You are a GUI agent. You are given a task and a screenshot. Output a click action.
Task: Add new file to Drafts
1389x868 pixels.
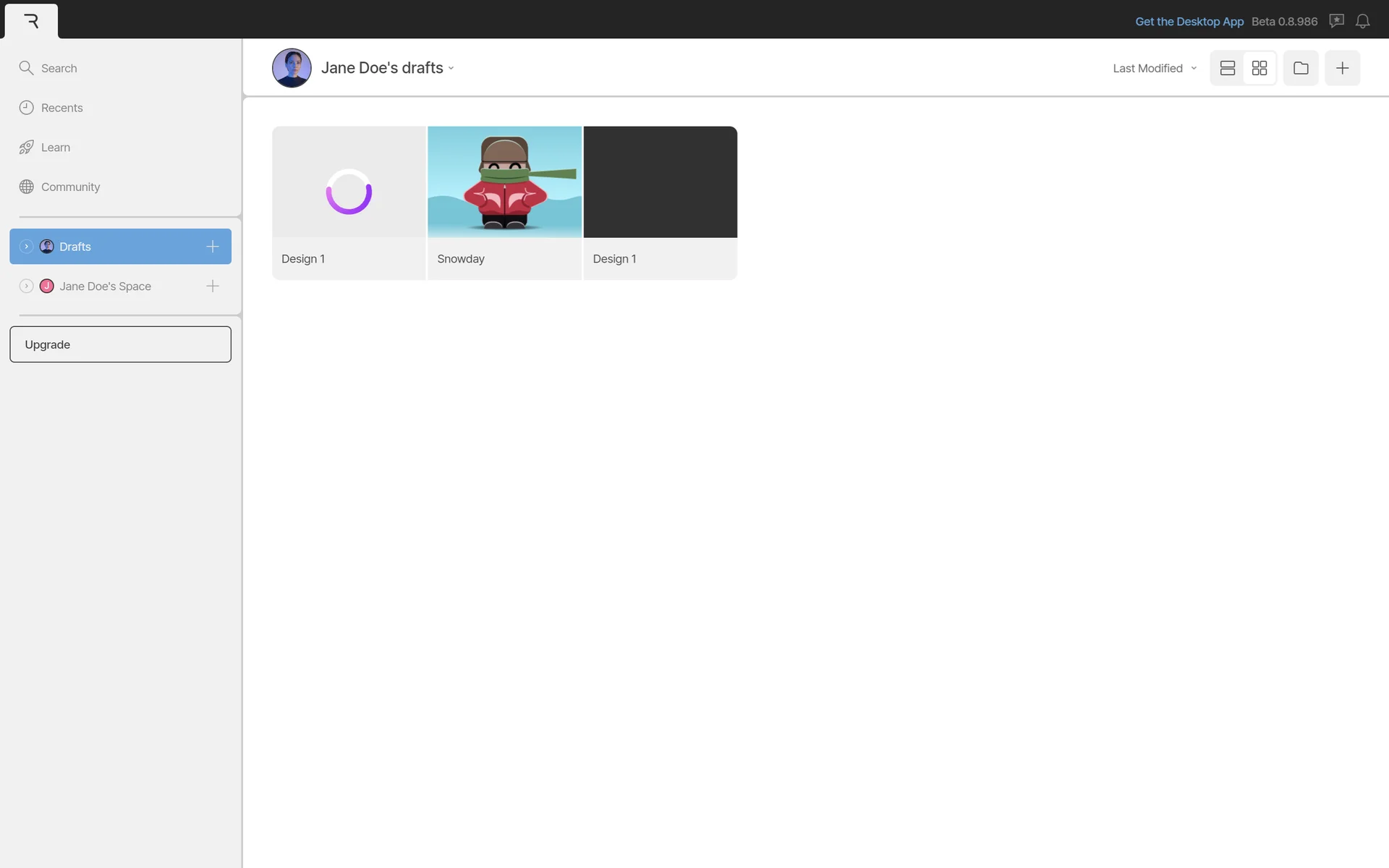[212, 247]
